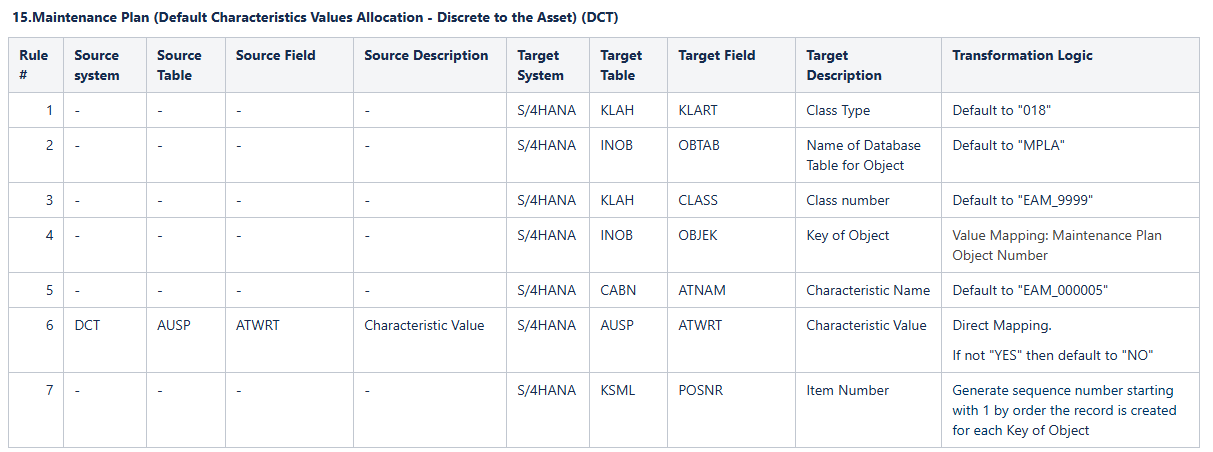The height and width of the screenshot is (452, 1213).
Task: Click the 'Default to "EAM_9999"' cell
Action: pos(1022,200)
